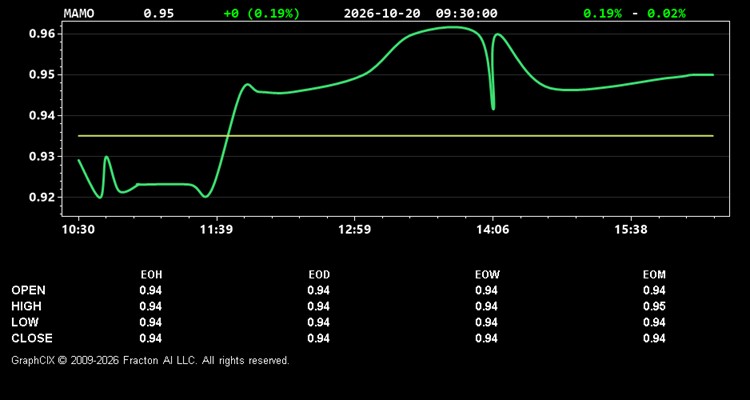Click the 10:30 time axis label
The height and width of the screenshot is (400, 750).
(x=78, y=230)
